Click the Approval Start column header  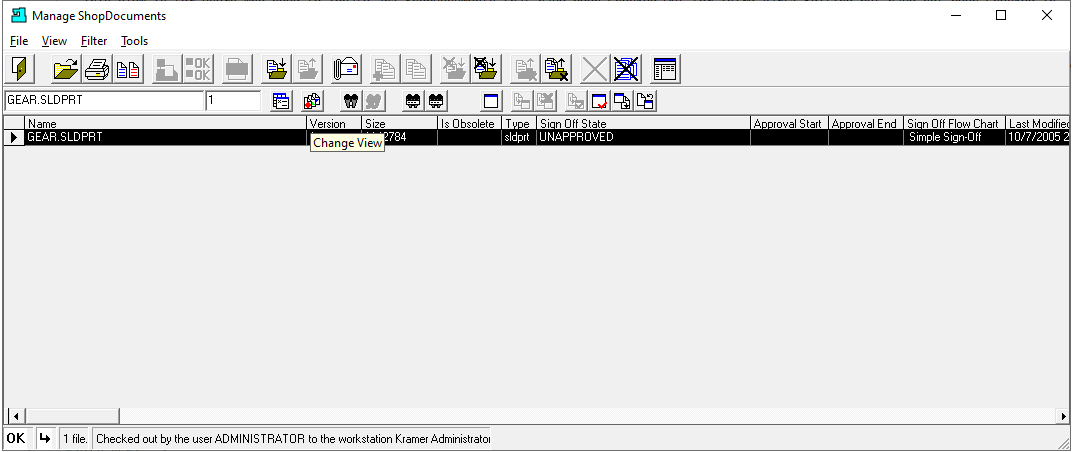point(789,123)
